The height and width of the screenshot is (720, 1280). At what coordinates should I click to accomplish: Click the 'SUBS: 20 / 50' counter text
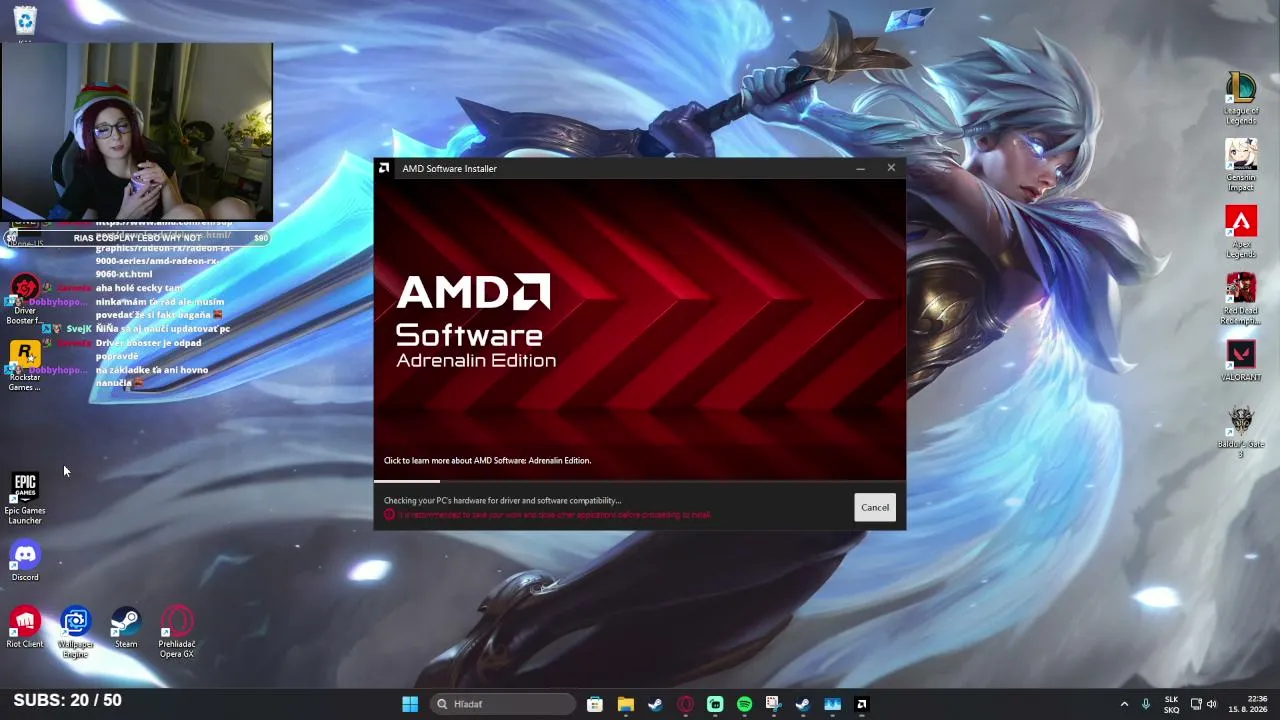pos(68,700)
